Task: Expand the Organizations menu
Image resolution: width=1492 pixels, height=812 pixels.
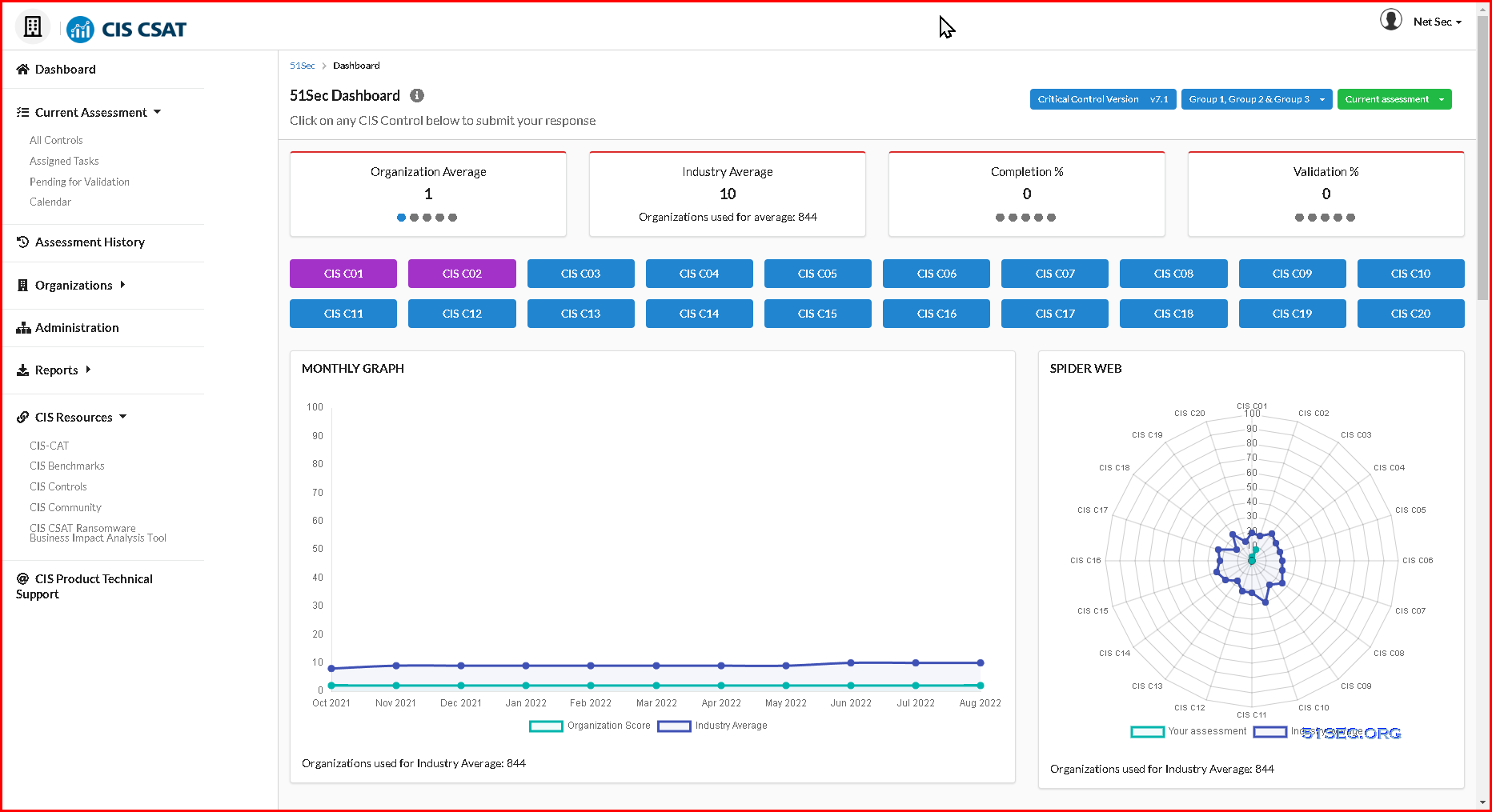Action: click(x=122, y=285)
